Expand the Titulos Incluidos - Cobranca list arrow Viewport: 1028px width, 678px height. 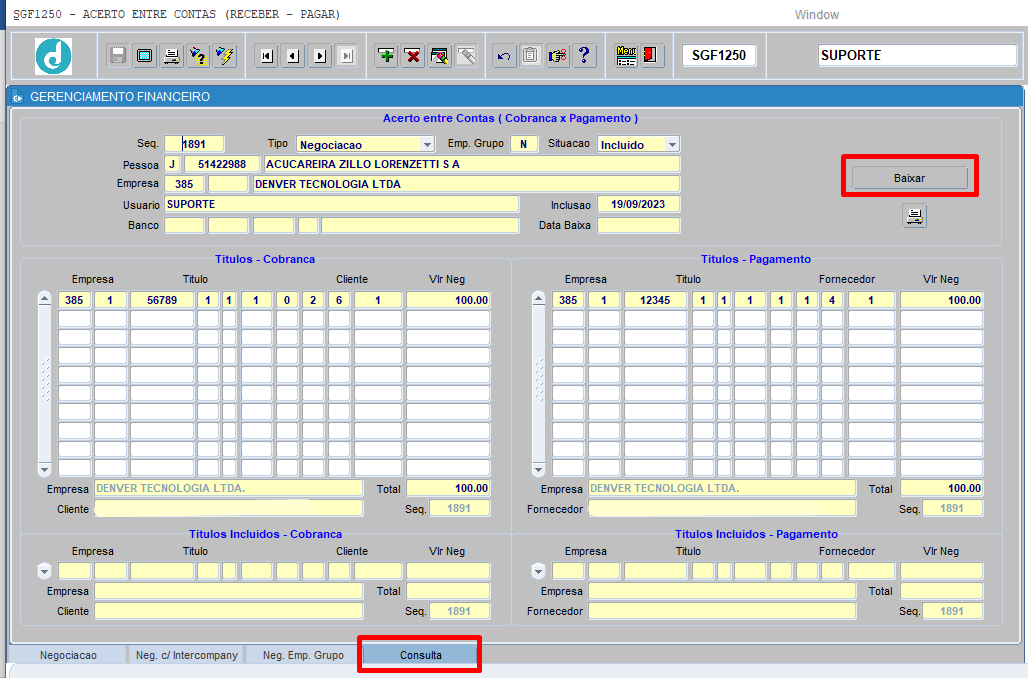coord(45,571)
